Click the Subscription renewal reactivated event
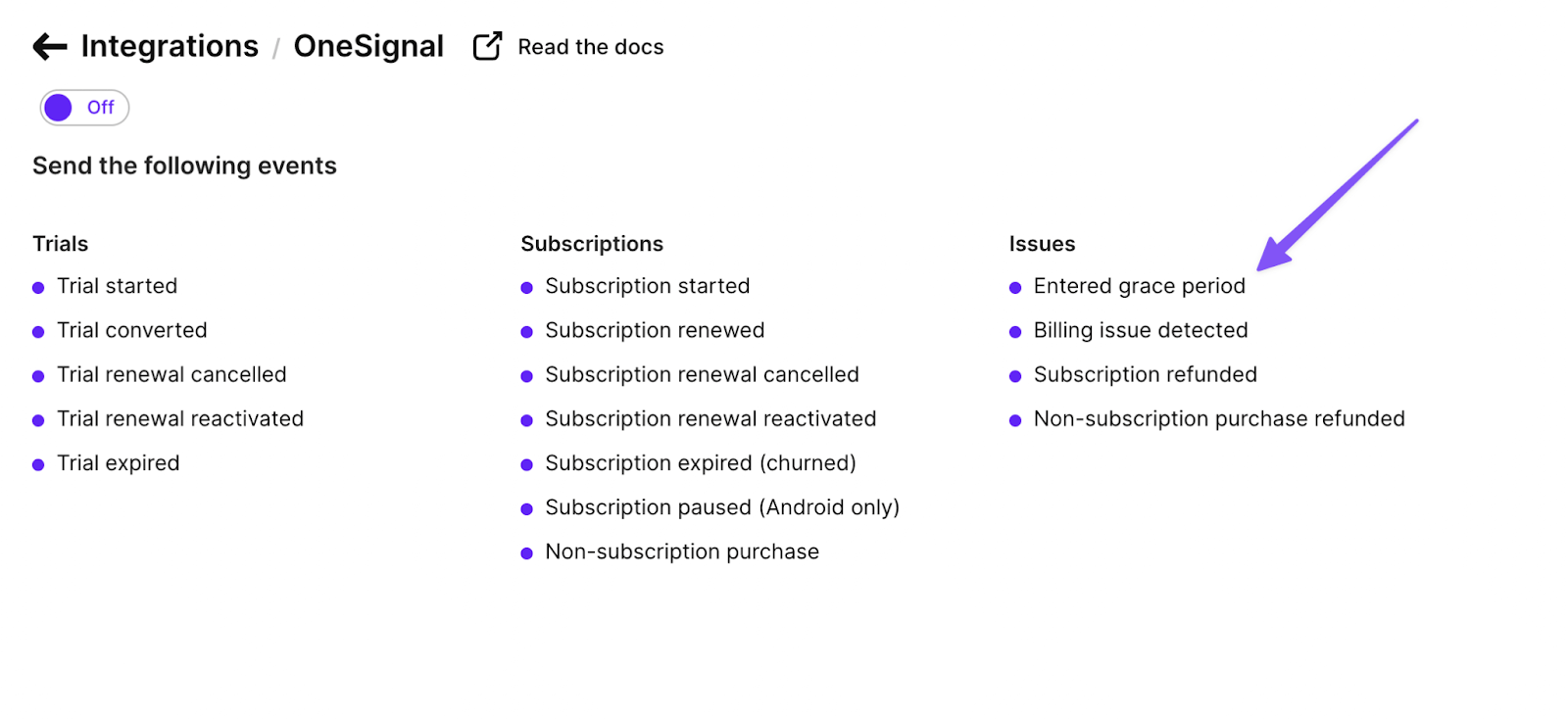The width and height of the screenshot is (1568, 719). point(710,419)
